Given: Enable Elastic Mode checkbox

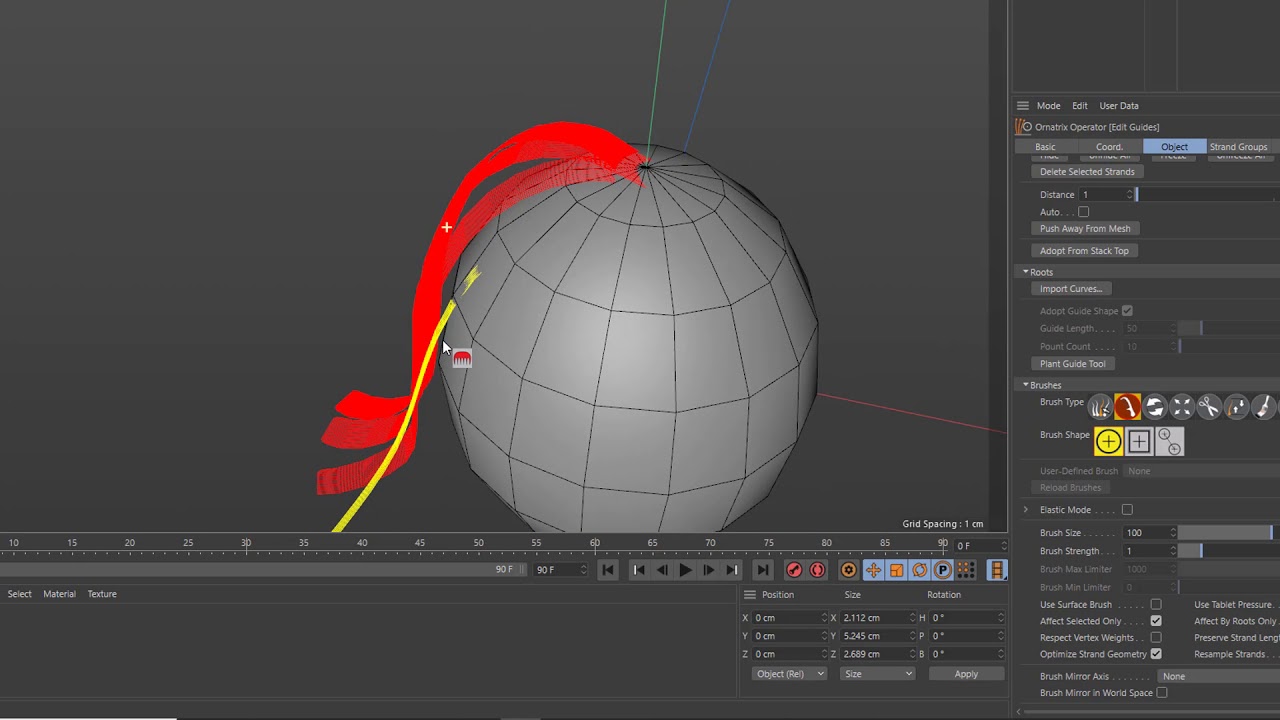Looking at the screenshot, I should [1127, 510].
